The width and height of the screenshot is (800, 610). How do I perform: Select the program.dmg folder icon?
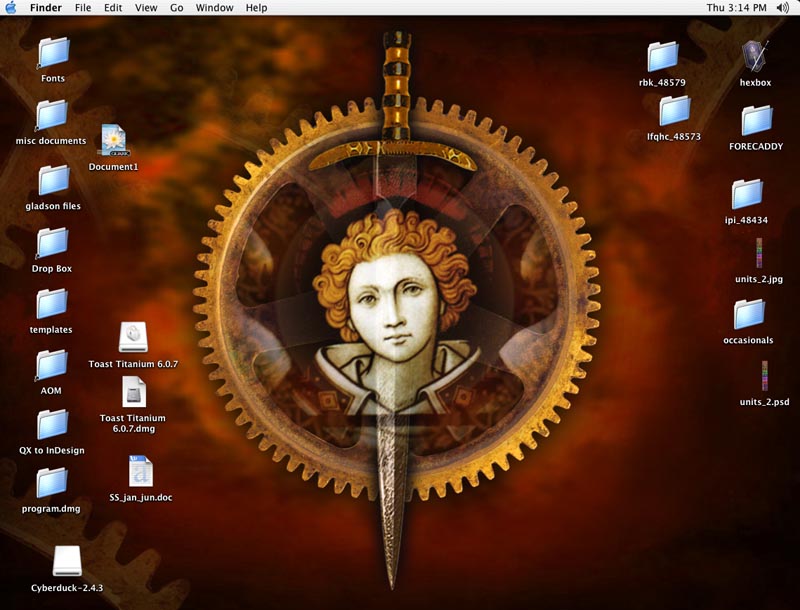click(51, 483)
